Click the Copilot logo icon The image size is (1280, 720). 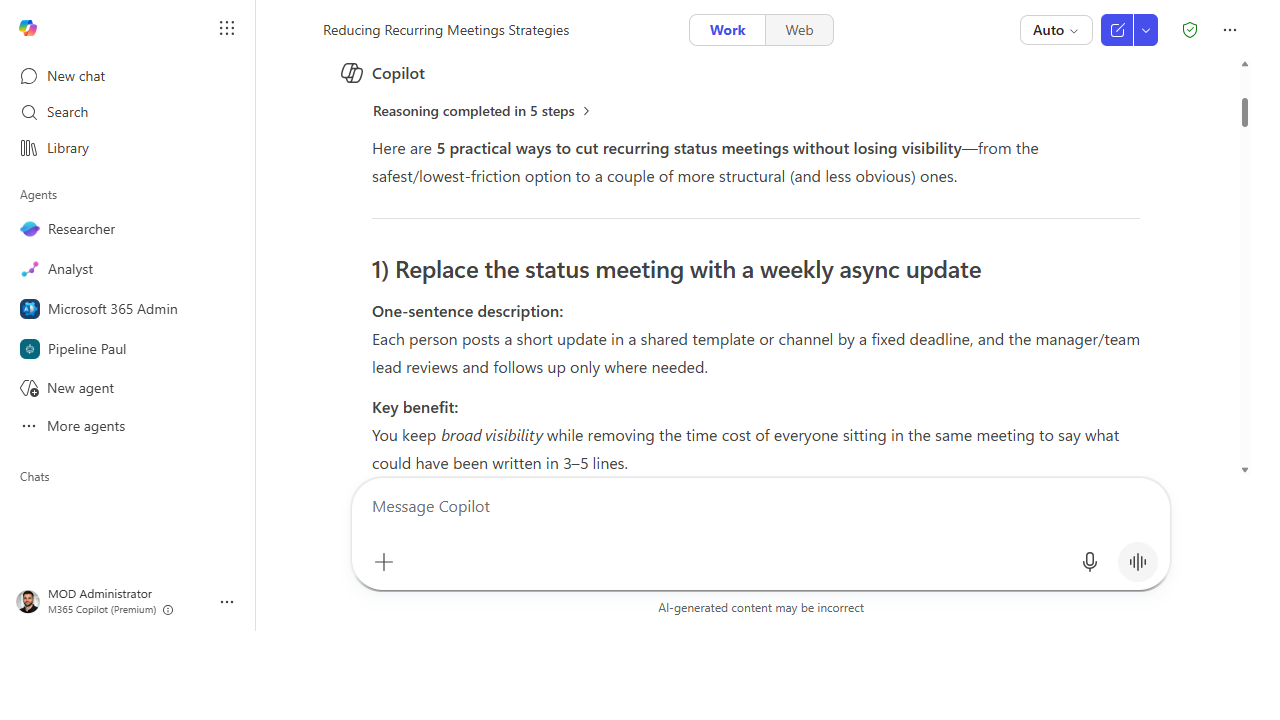coord(28,28)
